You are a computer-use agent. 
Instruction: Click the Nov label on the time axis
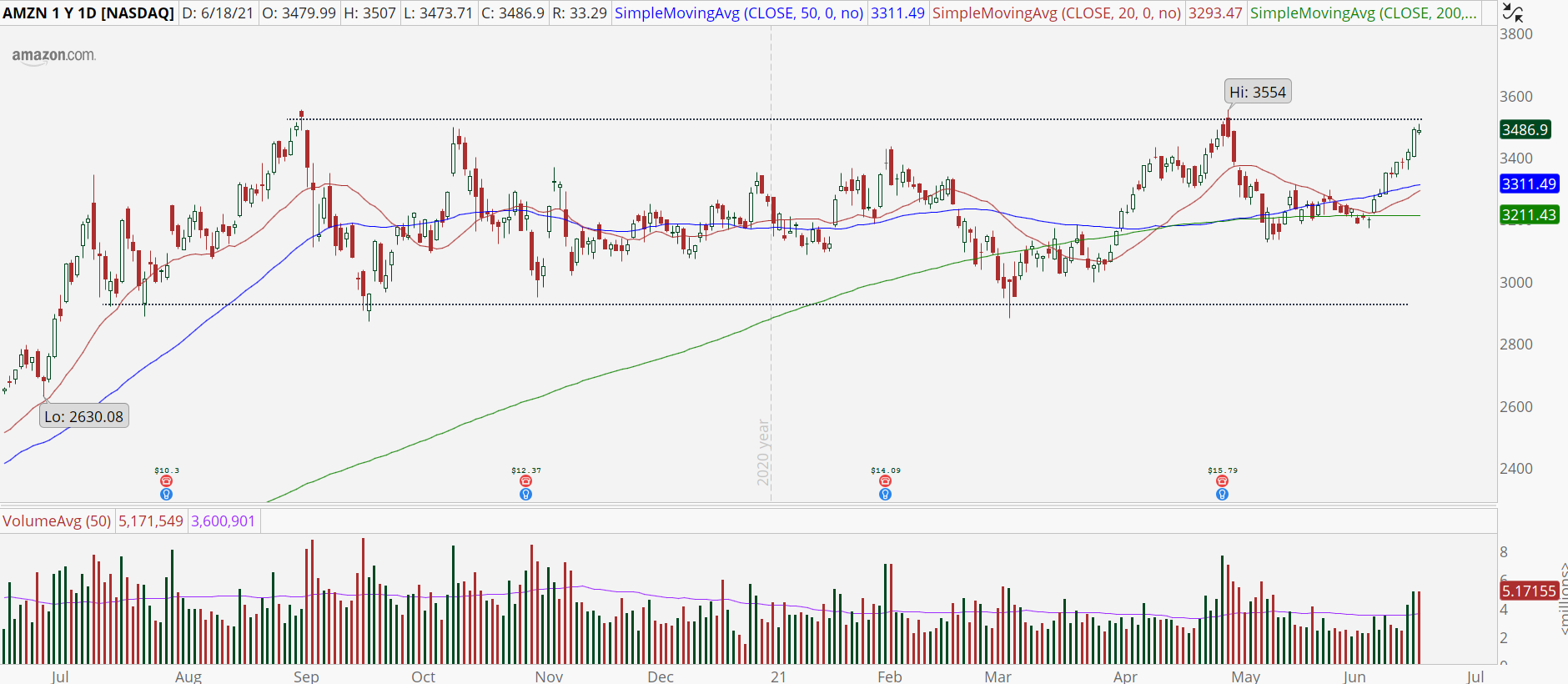549,676
